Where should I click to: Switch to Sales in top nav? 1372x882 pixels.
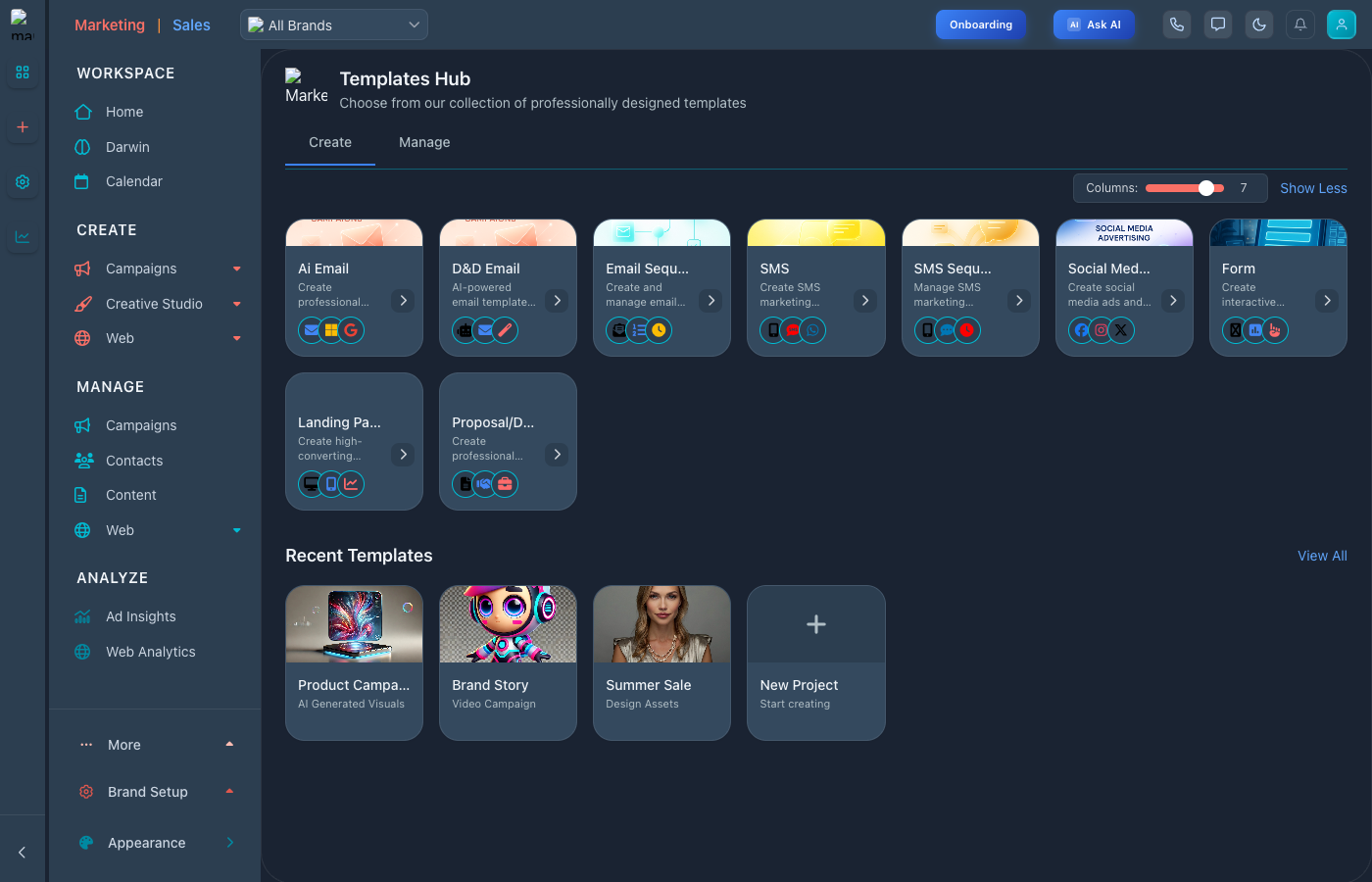click(191, 25)
